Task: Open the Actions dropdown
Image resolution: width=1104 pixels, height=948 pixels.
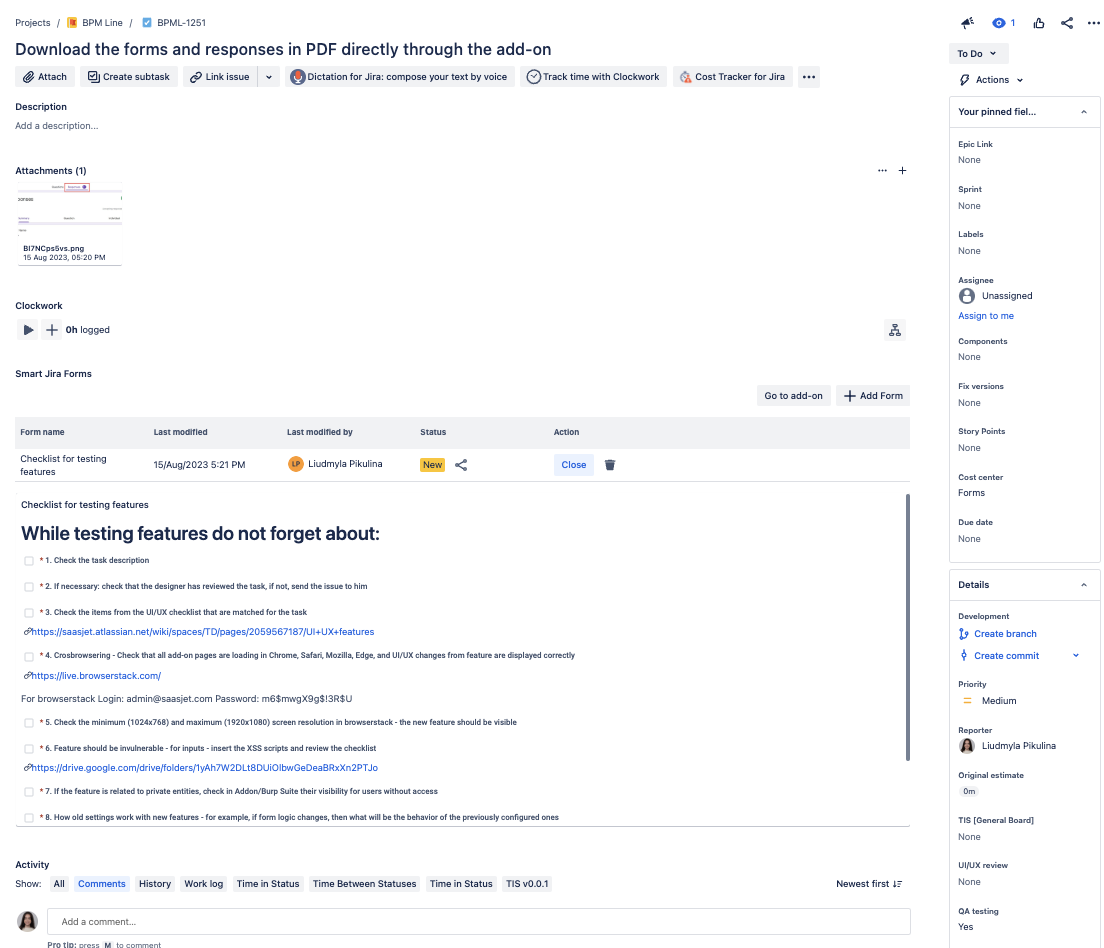Action: pos(991,80)
